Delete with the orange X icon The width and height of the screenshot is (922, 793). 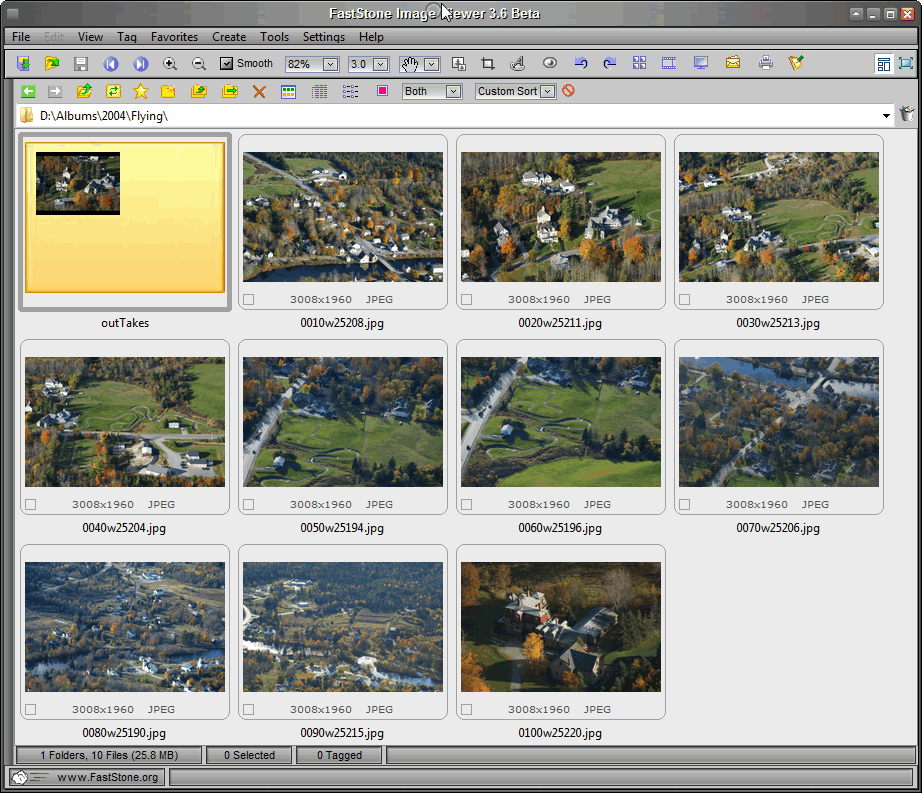(259, 92)
